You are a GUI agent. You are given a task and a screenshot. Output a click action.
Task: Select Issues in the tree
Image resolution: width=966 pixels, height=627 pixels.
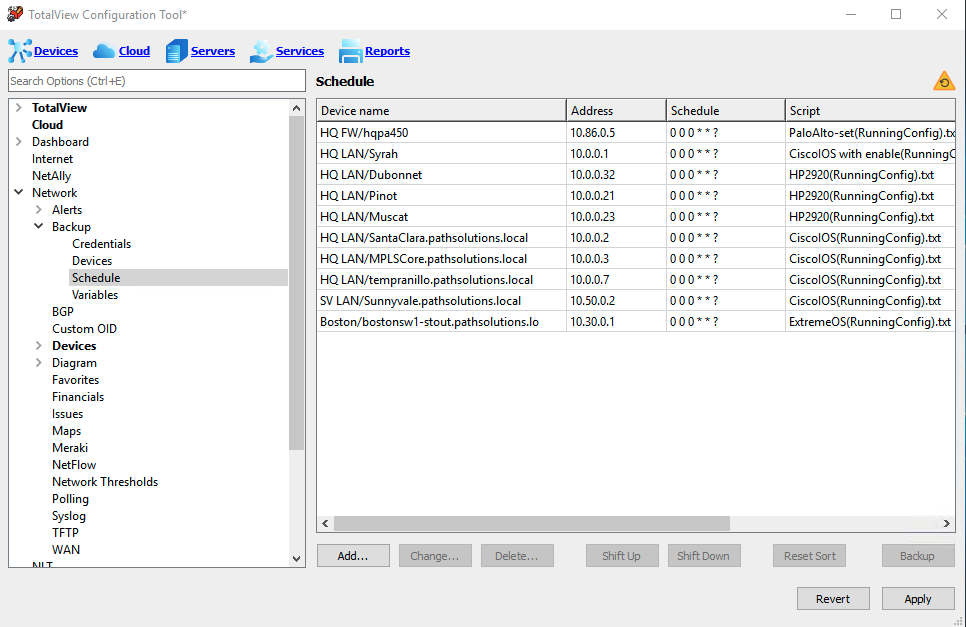click(67, 414)
